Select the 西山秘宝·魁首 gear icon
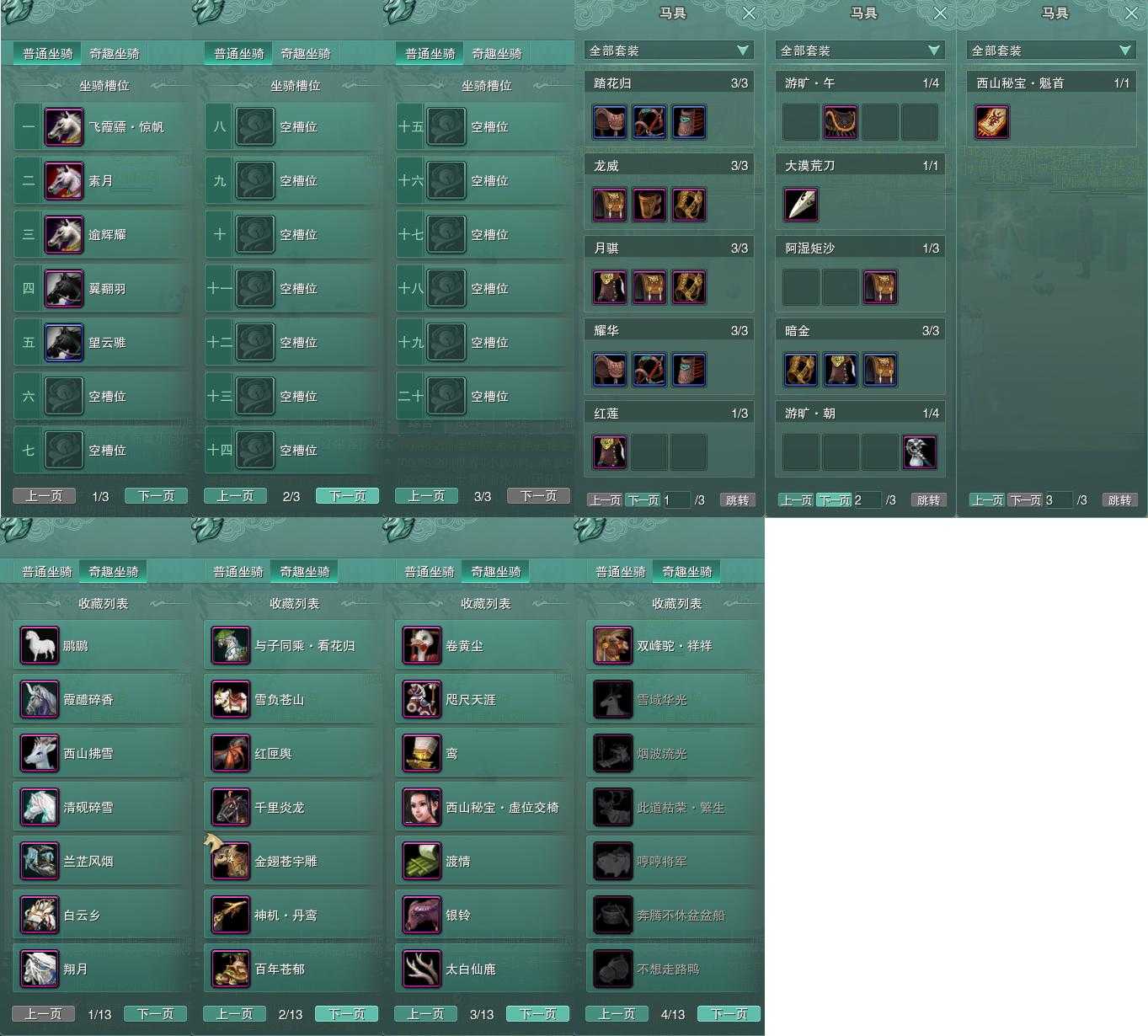The height and width of the screenshot is (1036, 1148). tap(991, 121)
